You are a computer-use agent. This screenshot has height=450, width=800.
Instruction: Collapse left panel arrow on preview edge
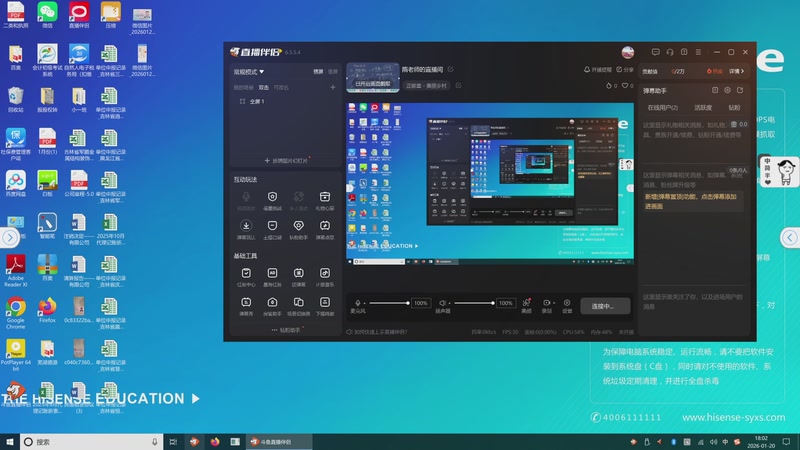pos(350,188)
